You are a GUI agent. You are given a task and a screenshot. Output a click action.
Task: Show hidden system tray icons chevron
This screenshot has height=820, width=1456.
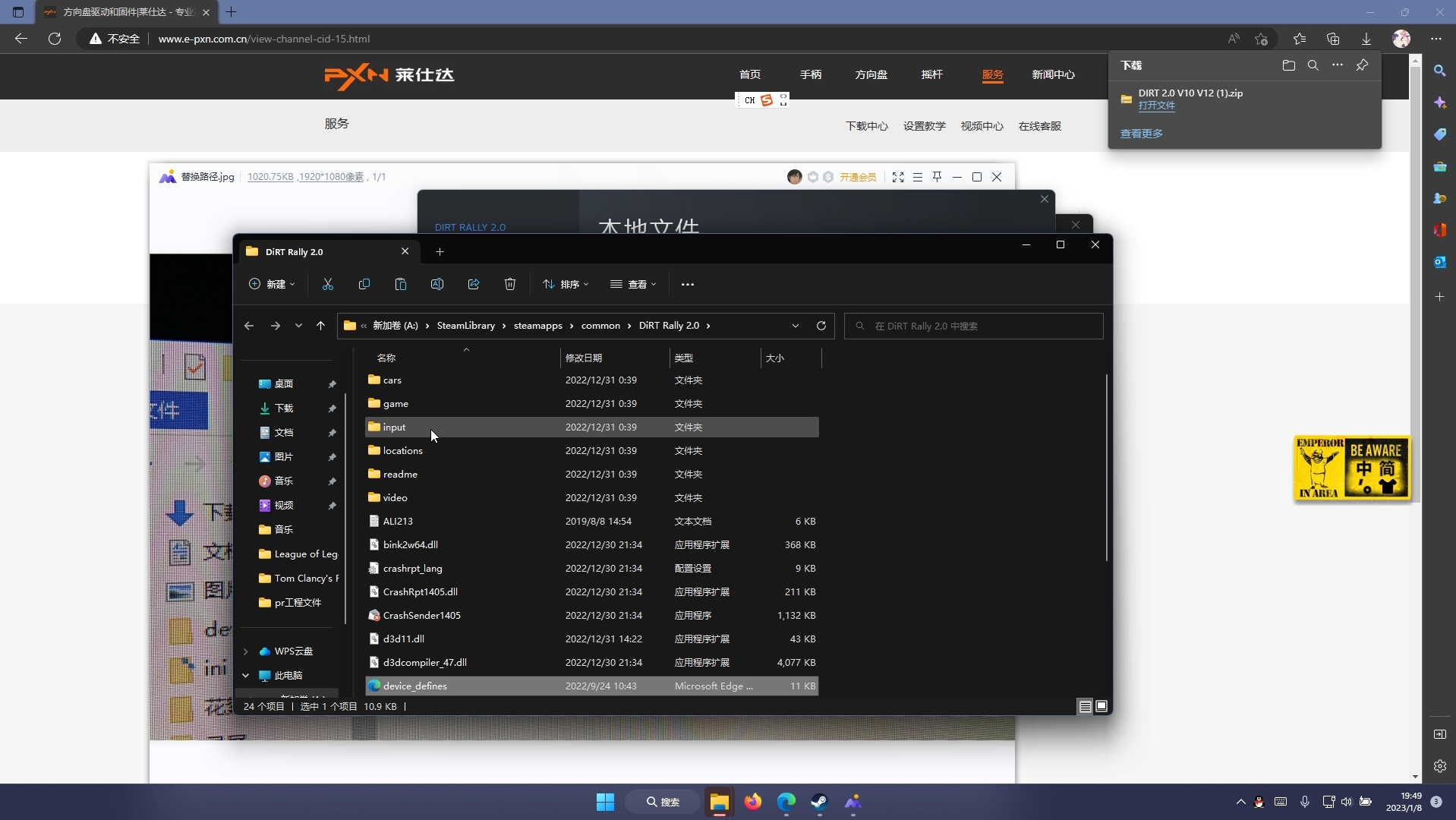click(1240, 802)
